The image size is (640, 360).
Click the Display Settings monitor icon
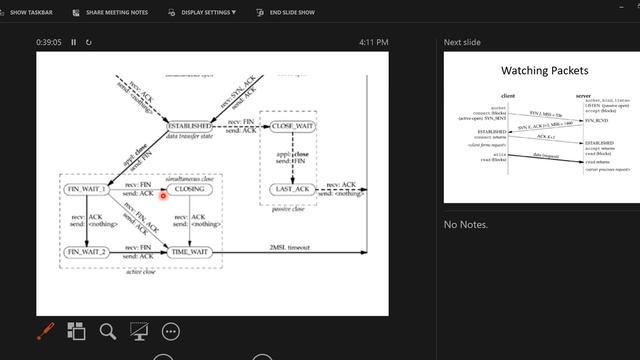[171, 13]
